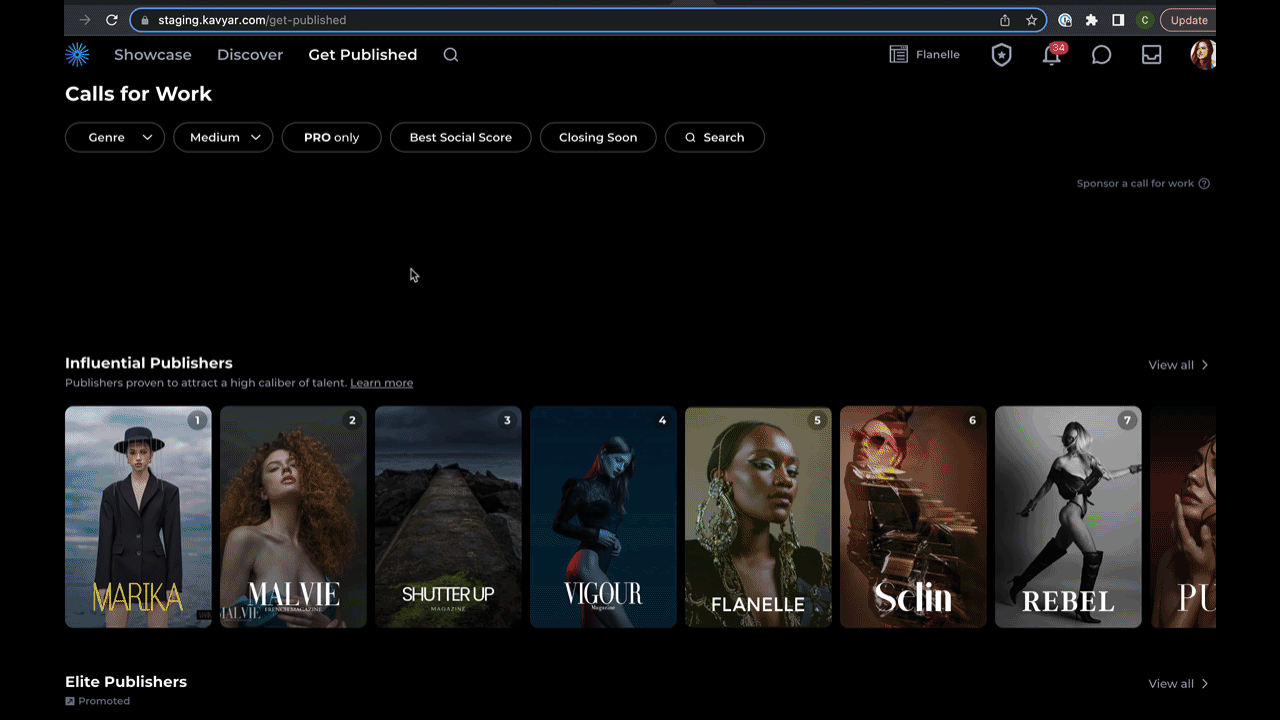Open the MARIKA publisher card
1280x720 pixels.
[138, 517]
